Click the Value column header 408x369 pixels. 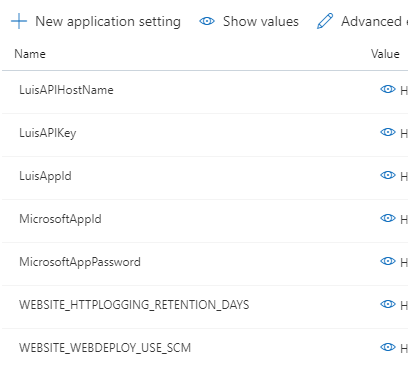385,54
